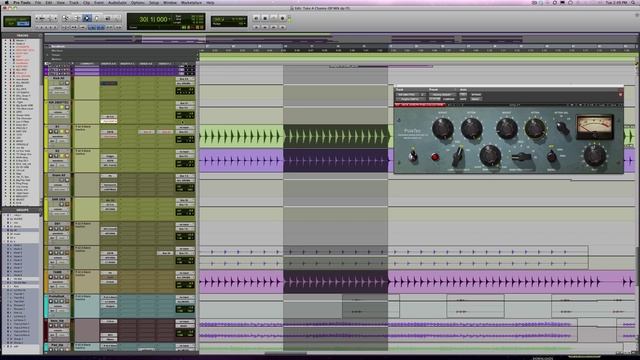Image resolution: width=640 pixels, height=360 pixels.
Task: Click the Bars|Beats ruler label
Action: point(58,47)
